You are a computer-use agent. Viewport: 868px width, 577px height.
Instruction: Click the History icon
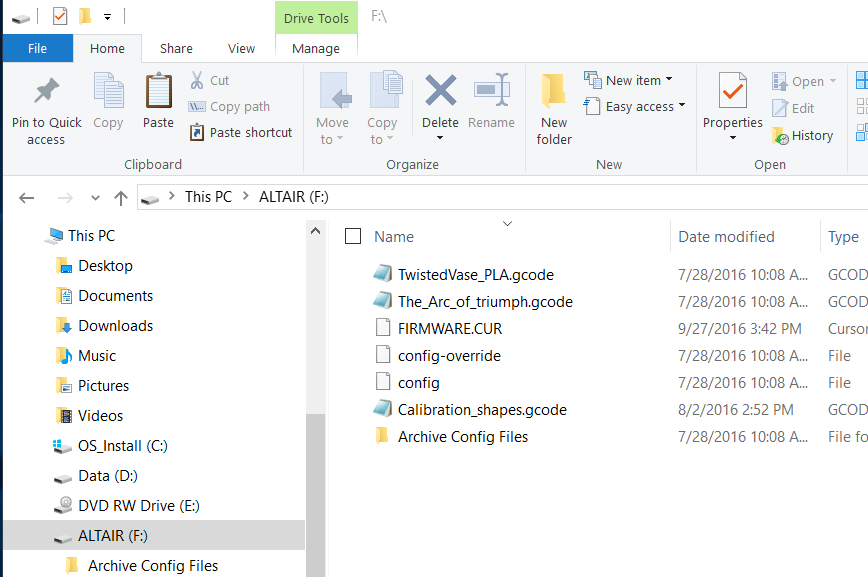(780, 136)
